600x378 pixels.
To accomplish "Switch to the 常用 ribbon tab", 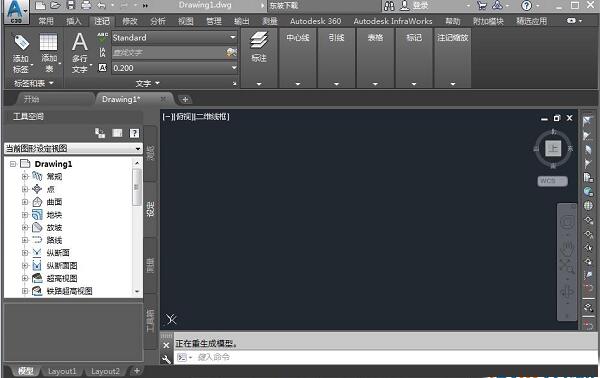I will (x=46, y=21).
